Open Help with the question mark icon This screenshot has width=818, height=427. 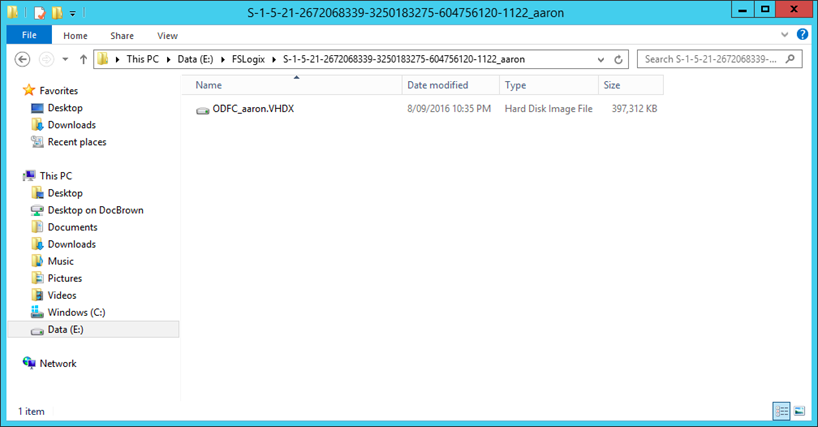[x=802, y=34]
